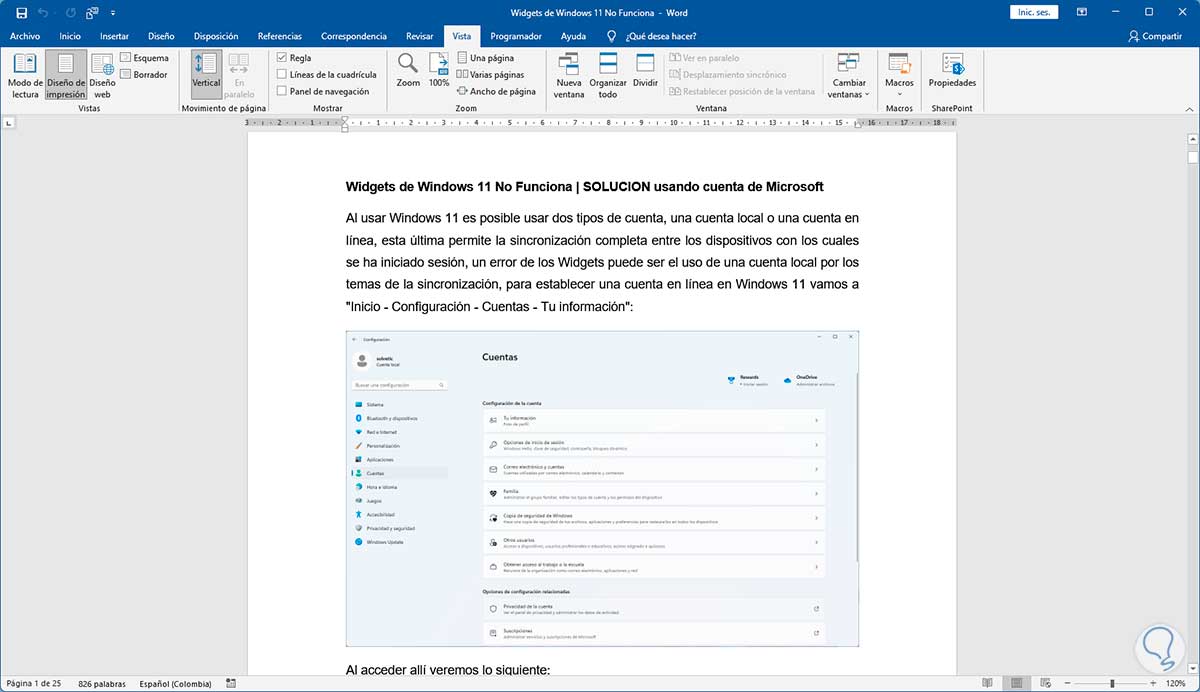The width and height of the screenshot is (1200, 692).
Task: Switch to Modo de lectura view
Action: [25, 76]
